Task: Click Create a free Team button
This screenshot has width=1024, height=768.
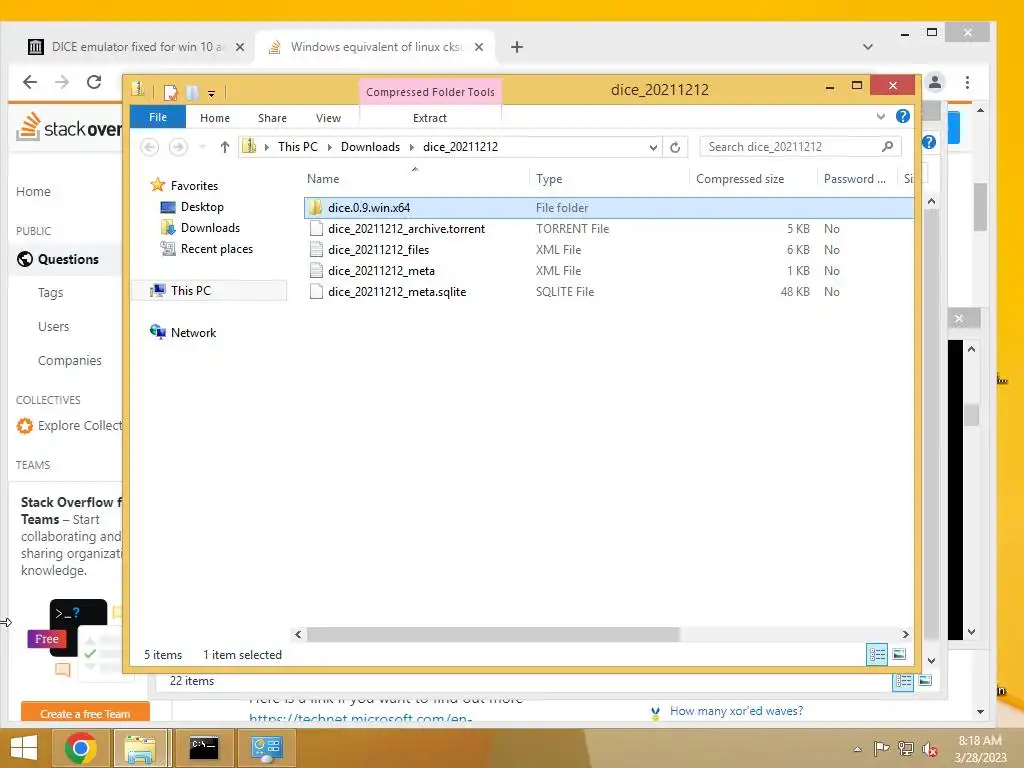Action: tap(85, 713)
